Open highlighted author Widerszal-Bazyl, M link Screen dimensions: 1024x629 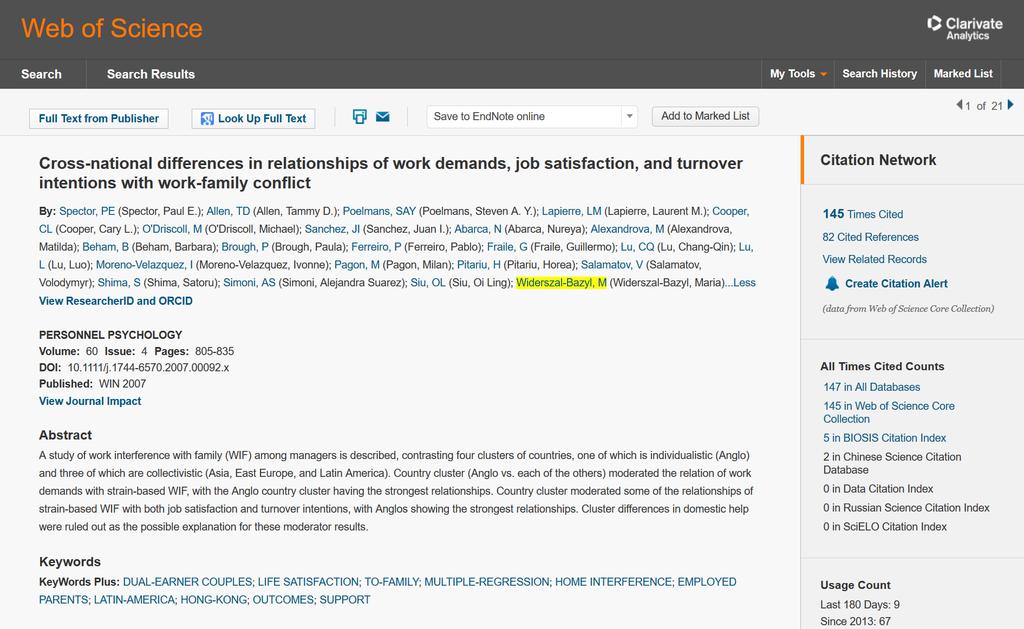pyautogui.click(x=561, y=283)
